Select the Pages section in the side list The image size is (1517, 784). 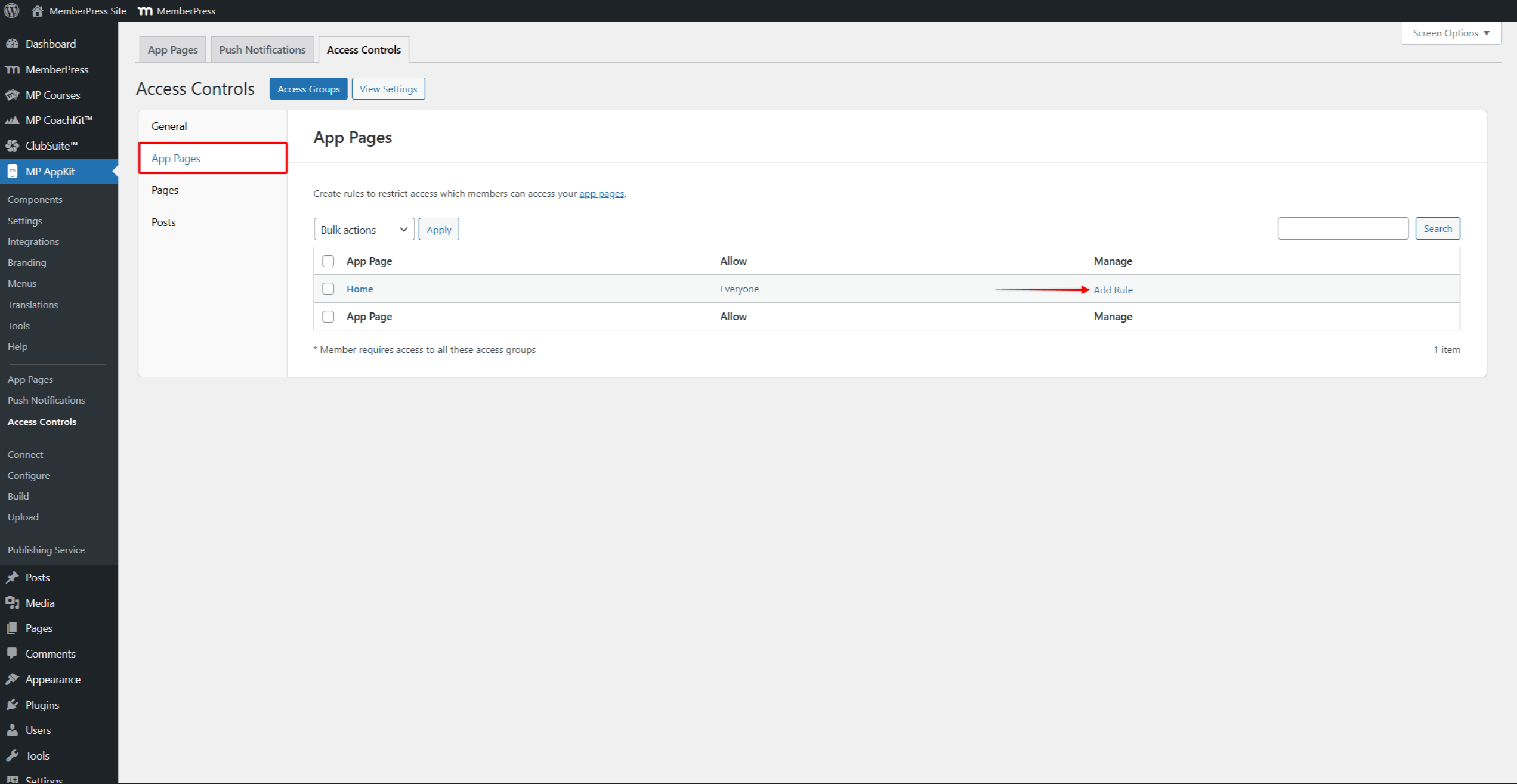(x=165, y=190)
